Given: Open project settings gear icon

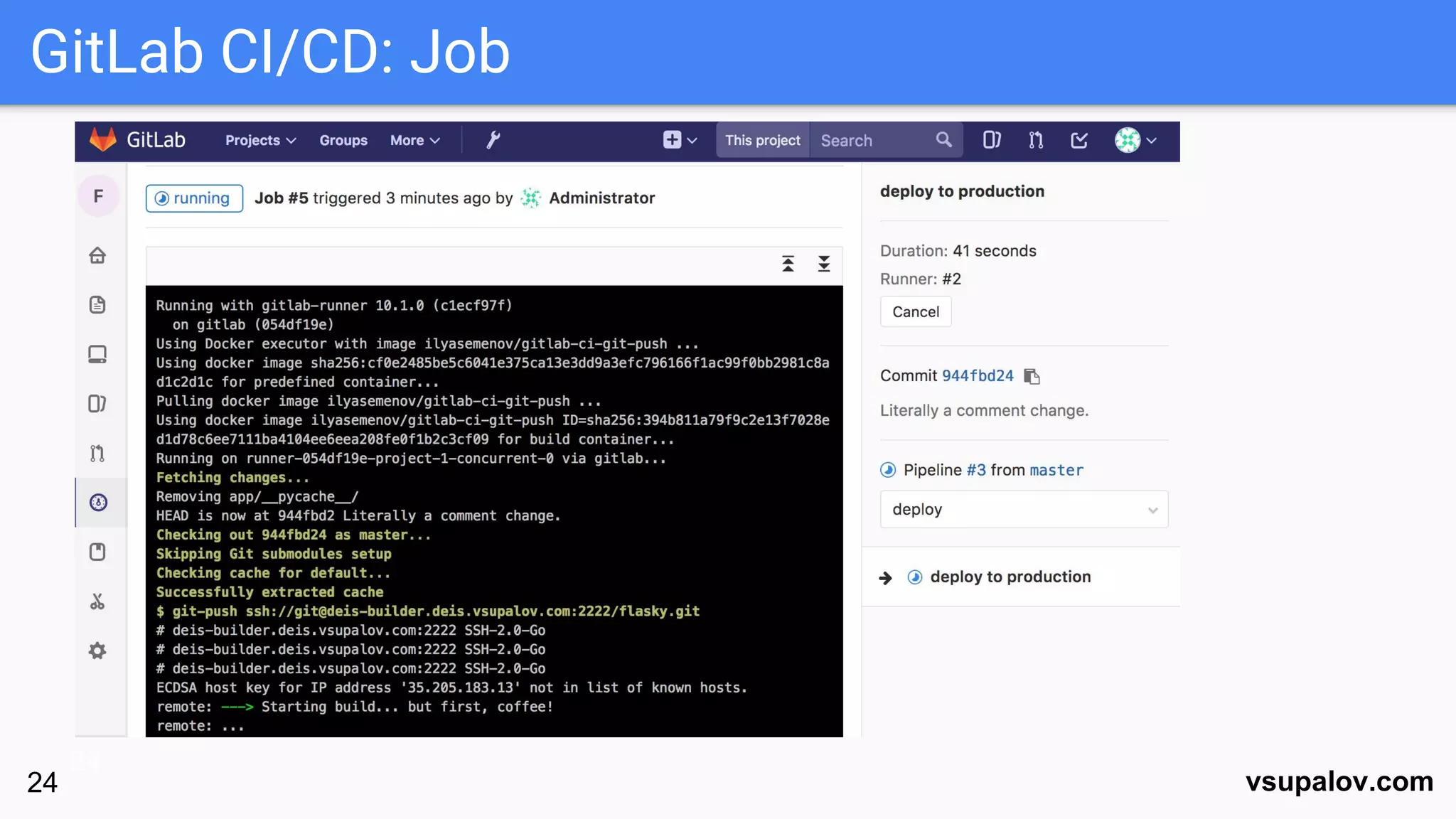Looking at the screenshot, I should 98,651.
